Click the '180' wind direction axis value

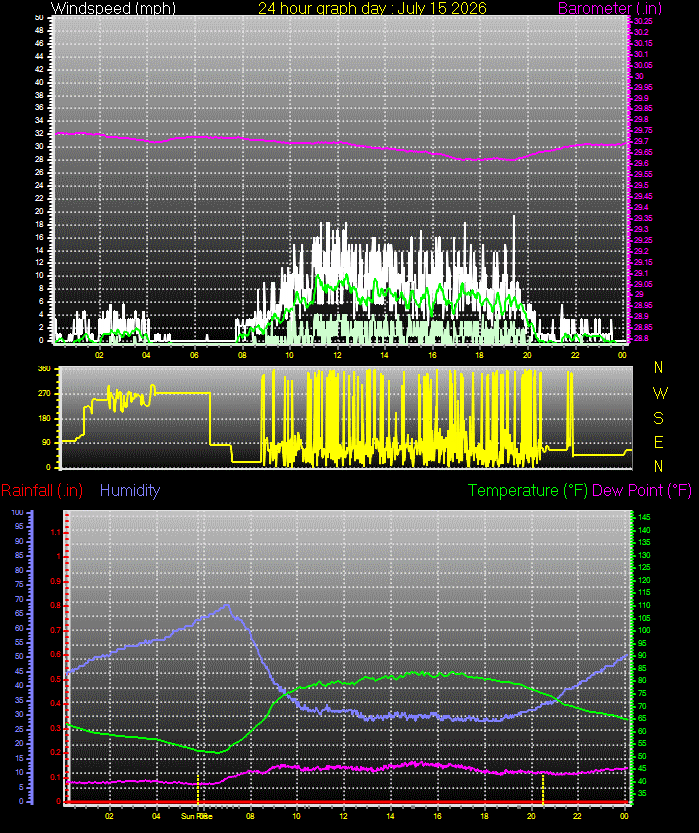tap(44, 418)
